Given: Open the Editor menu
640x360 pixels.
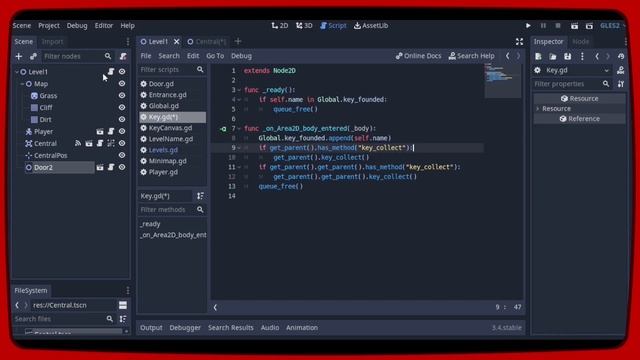Looking at the screenshot, I should tap(104, 26).
